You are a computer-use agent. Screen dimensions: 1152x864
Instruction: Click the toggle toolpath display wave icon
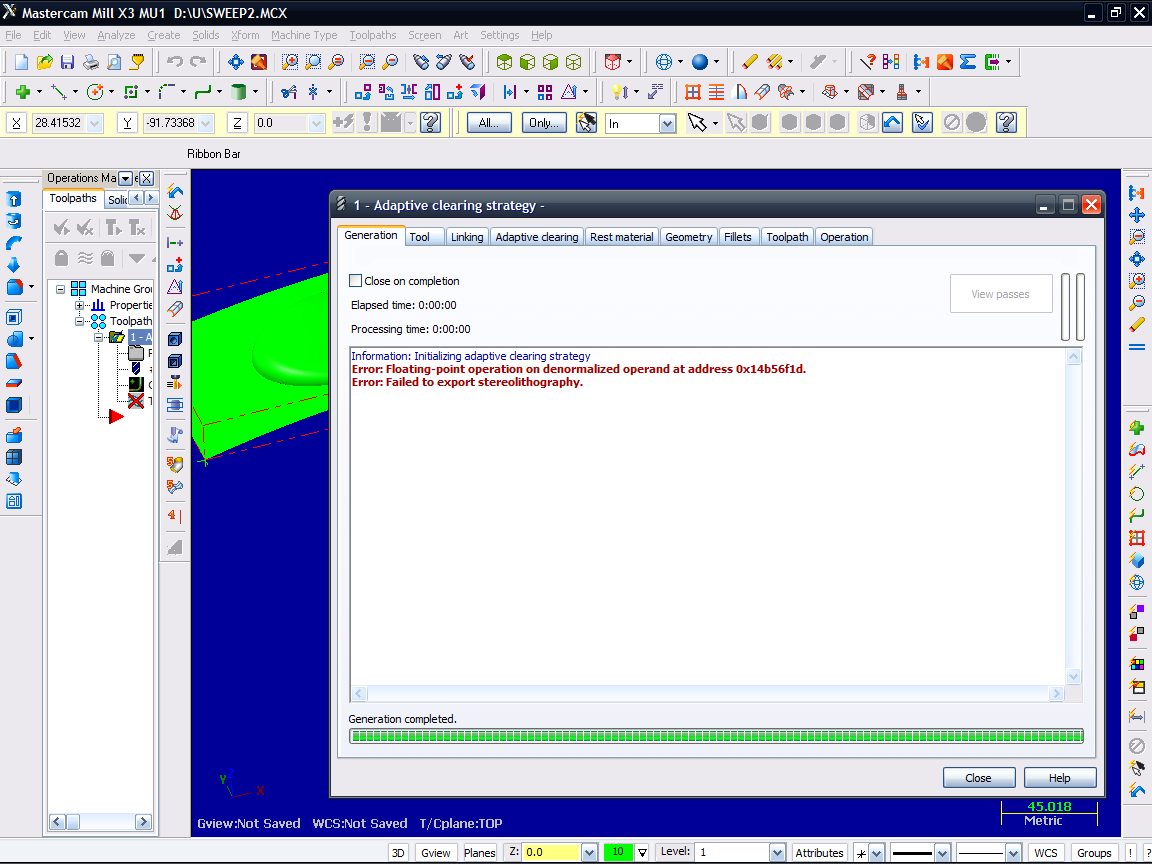85,258
